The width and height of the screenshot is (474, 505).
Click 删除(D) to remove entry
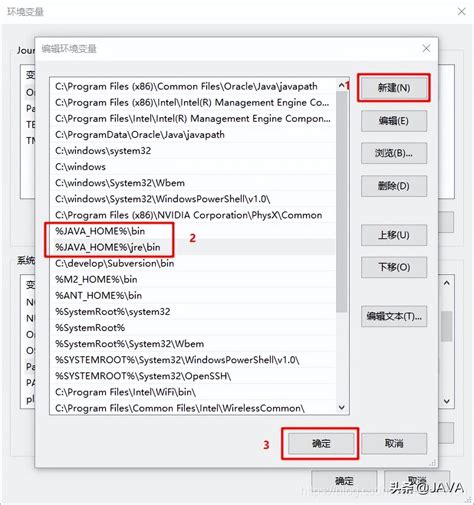[394, 186]
